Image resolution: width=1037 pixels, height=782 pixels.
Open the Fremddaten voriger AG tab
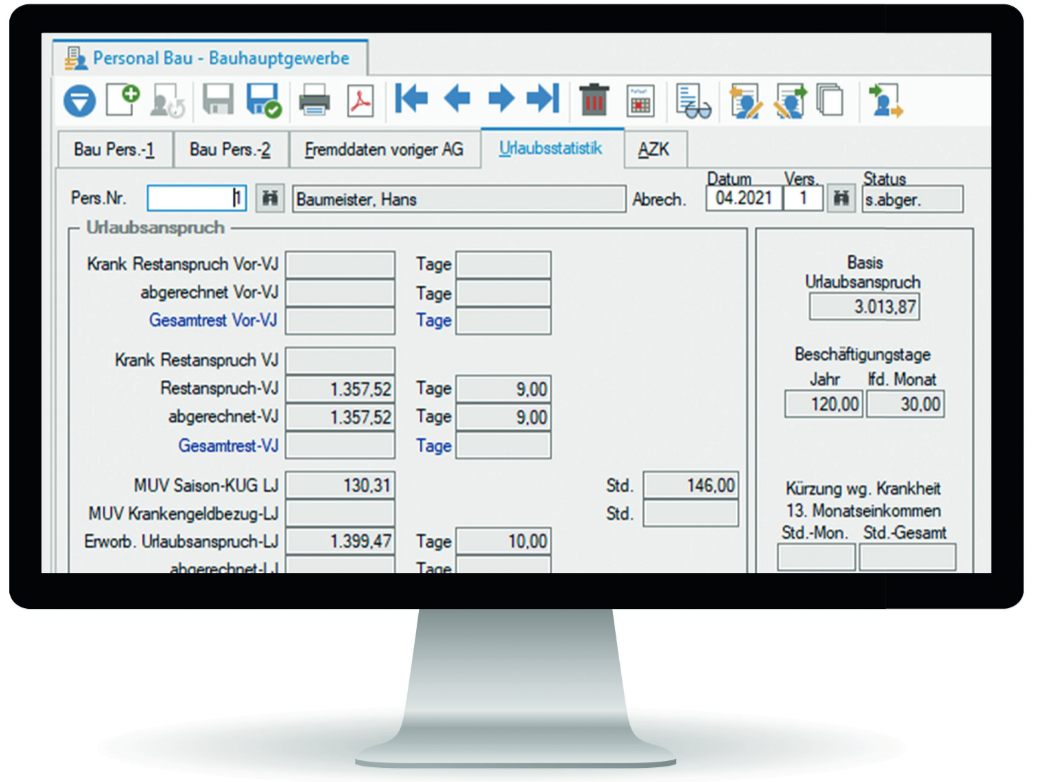click(384, 150)
